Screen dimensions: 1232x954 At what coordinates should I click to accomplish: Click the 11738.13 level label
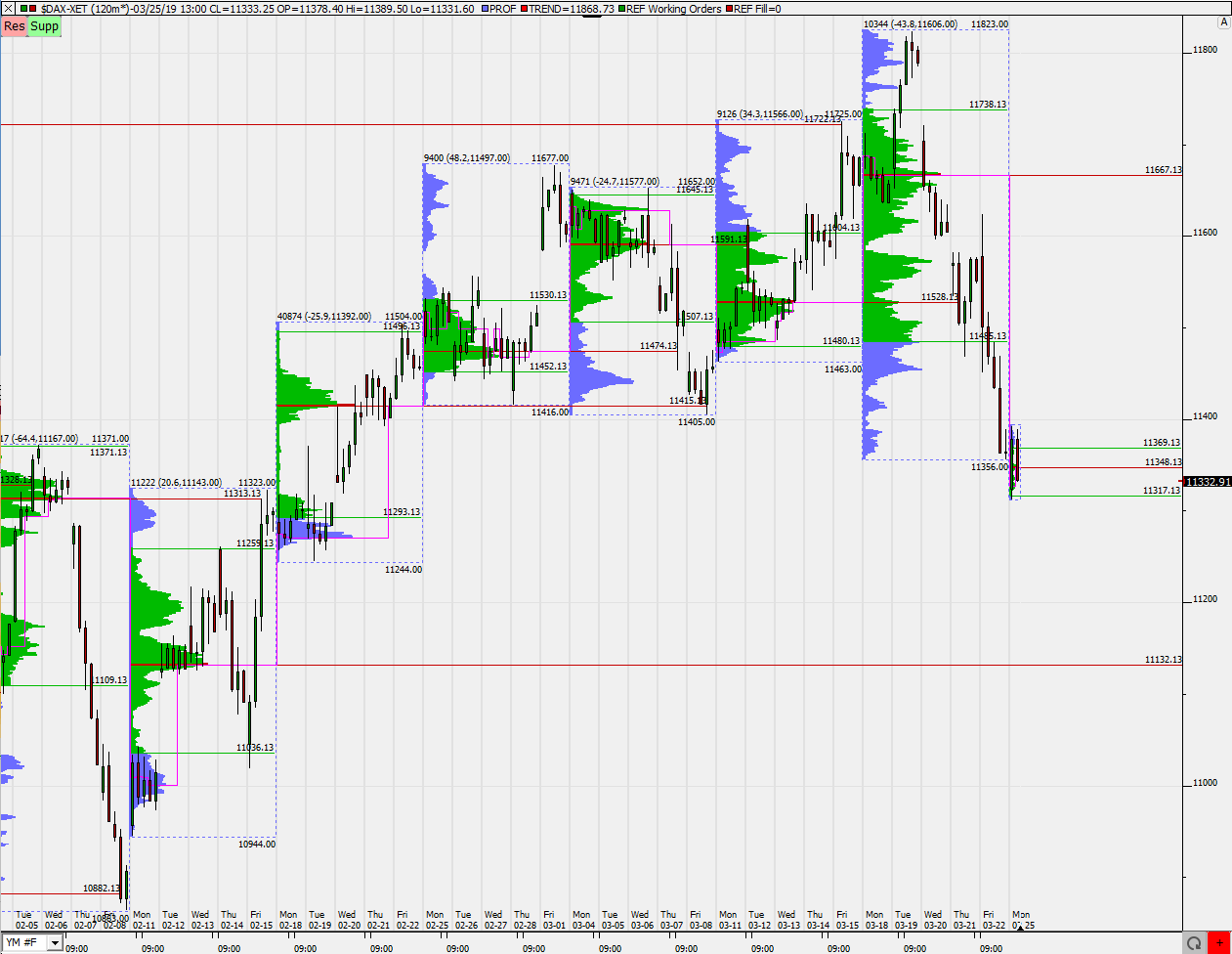(988, 105)
